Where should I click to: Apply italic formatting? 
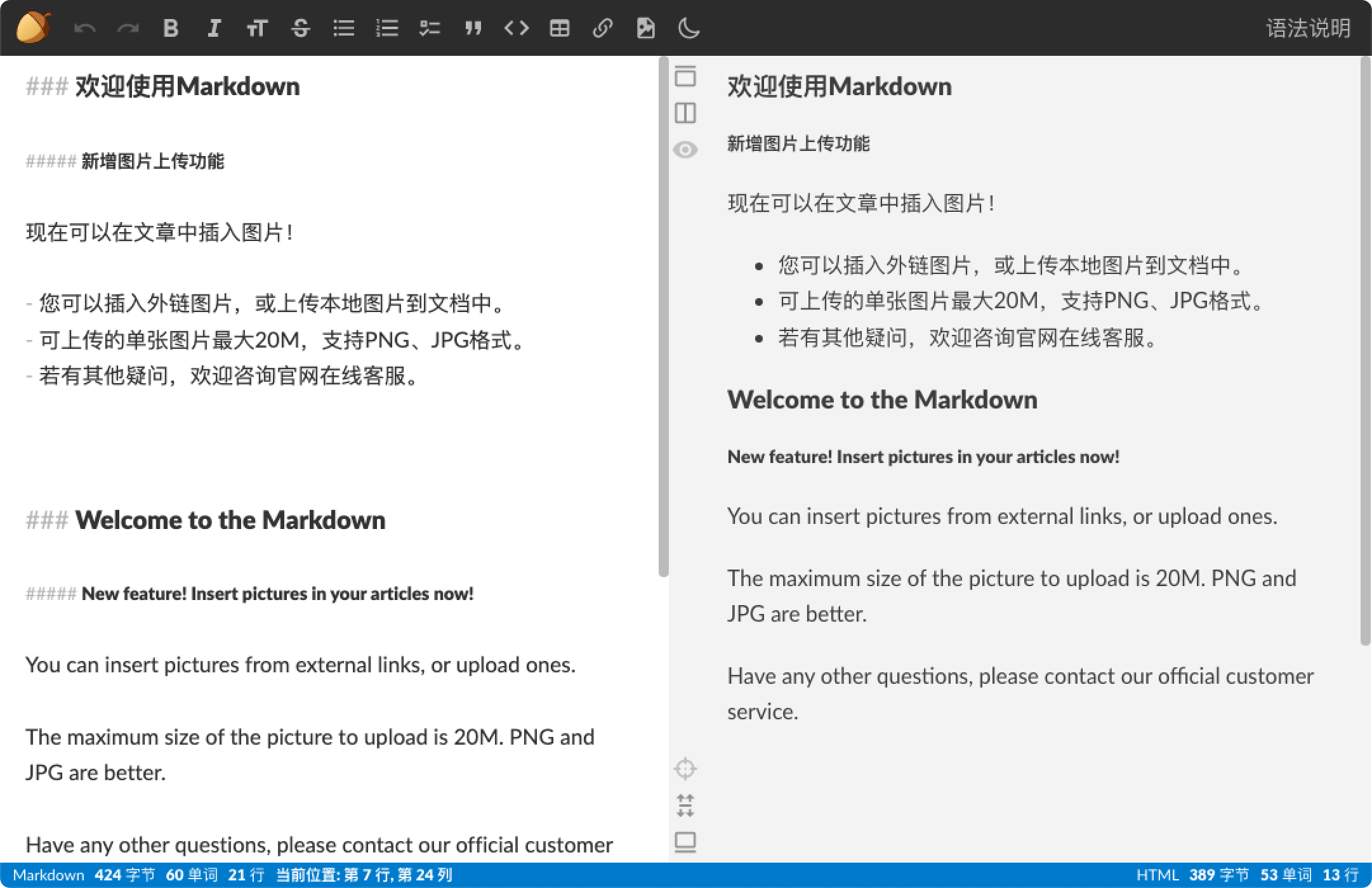214,28
